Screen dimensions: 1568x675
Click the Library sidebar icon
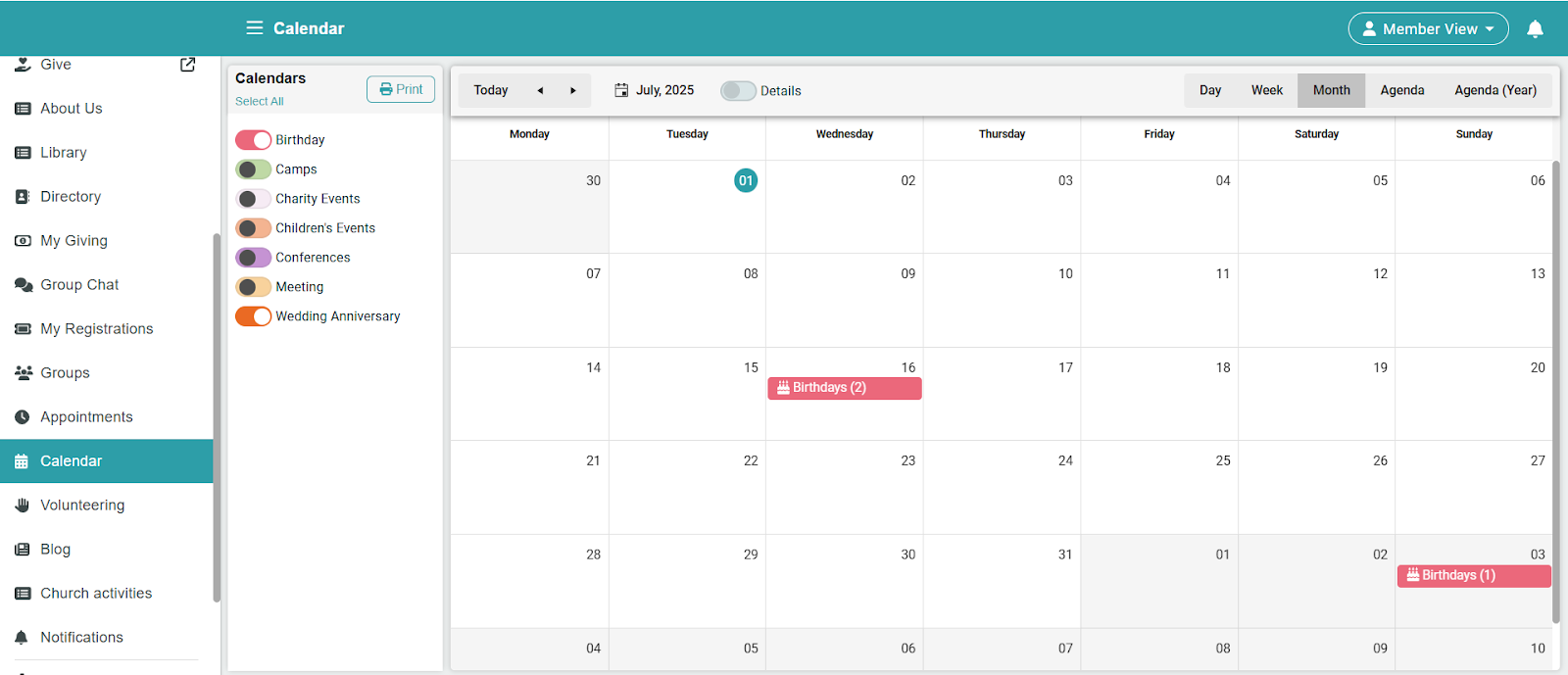coord(23,153)
